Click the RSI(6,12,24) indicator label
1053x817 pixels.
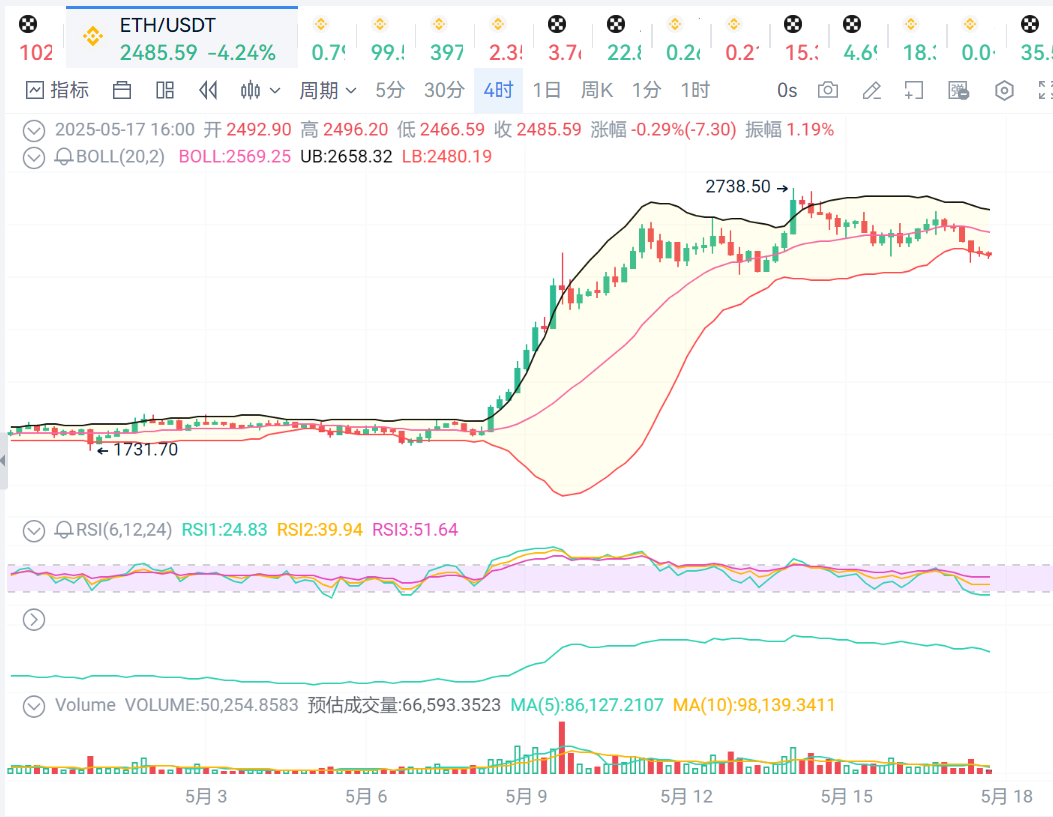(x=124, y=530)
